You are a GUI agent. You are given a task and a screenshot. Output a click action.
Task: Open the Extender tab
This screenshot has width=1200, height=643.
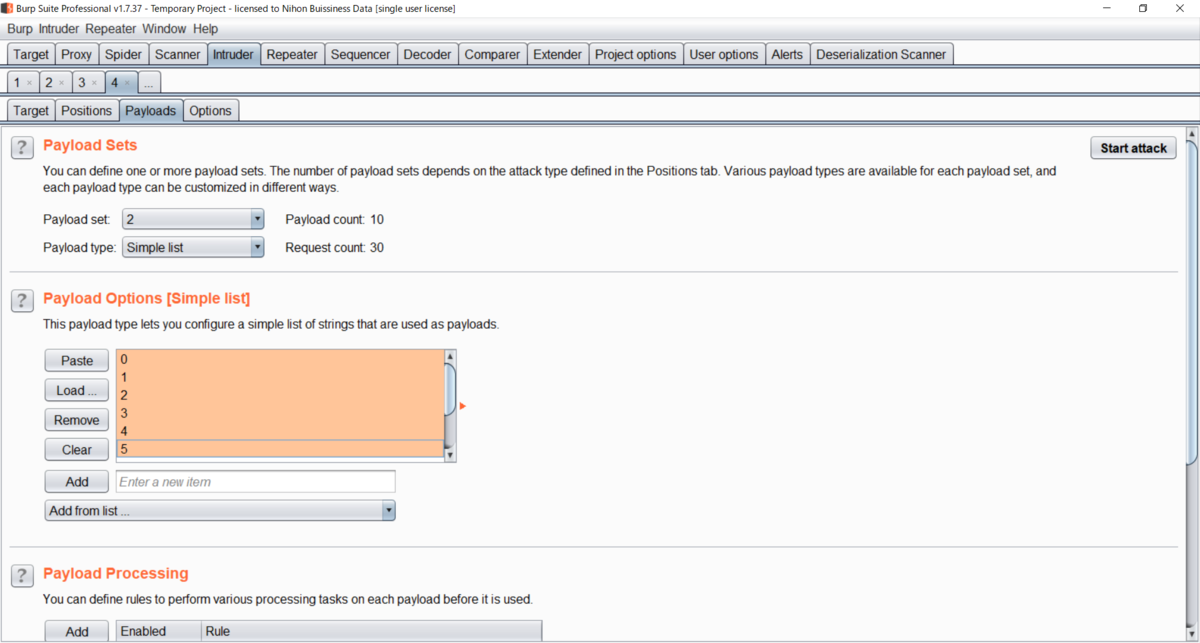click(558, 54)
